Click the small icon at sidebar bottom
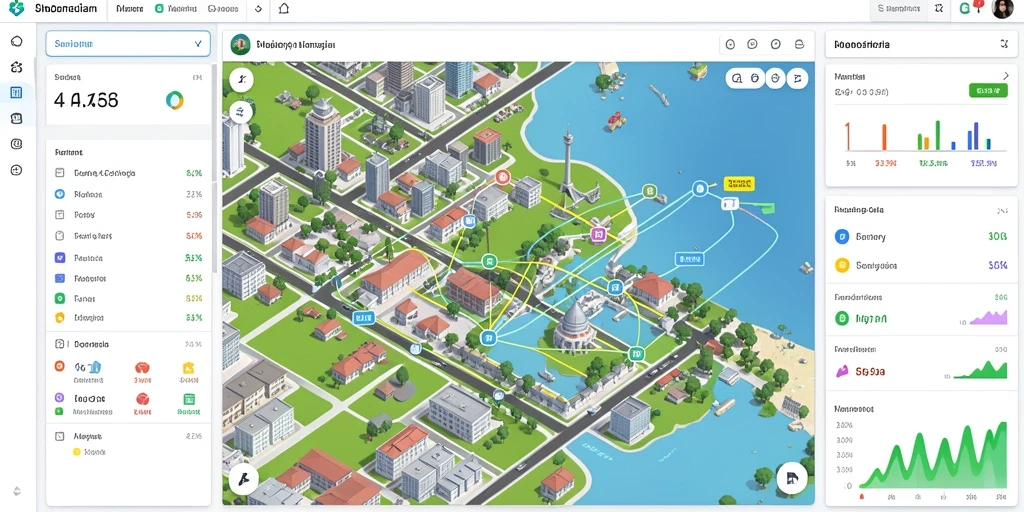The height and width of the screenshot is (512, 1024). click(x=17, y=491)
